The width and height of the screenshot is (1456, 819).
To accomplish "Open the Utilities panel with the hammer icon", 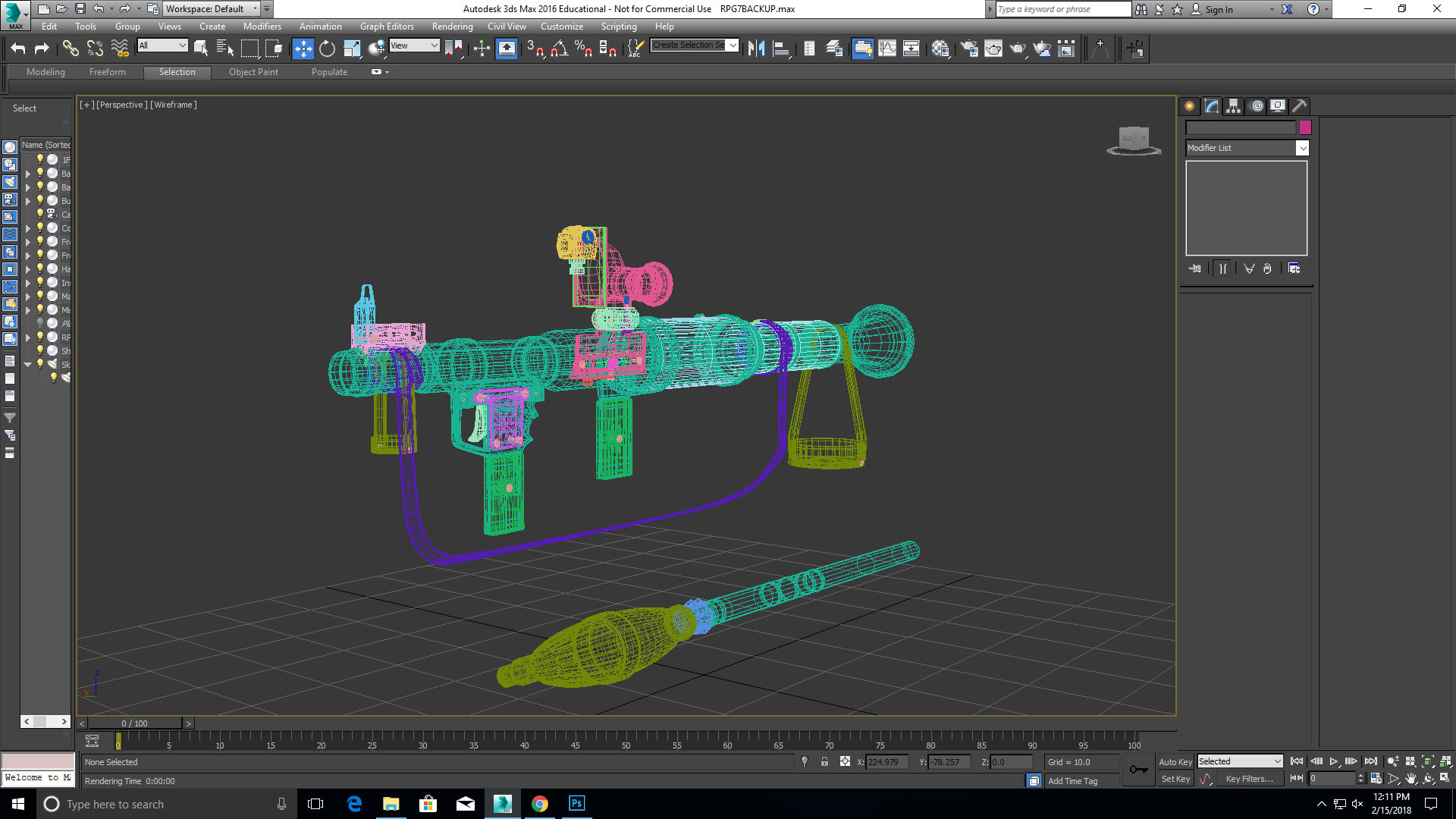I will click(1299, 106).
